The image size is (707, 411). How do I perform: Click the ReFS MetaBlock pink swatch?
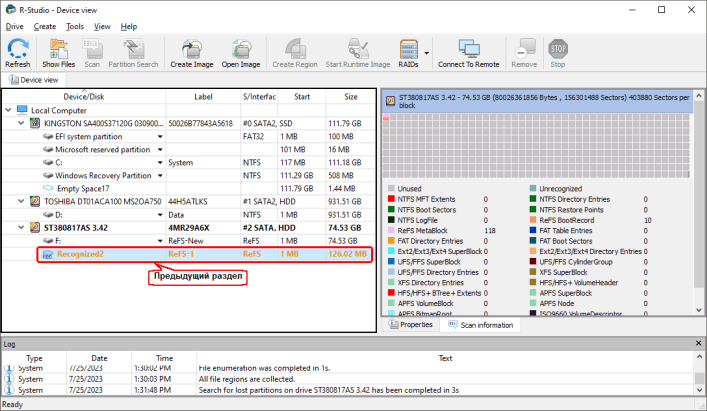point(391,230)
